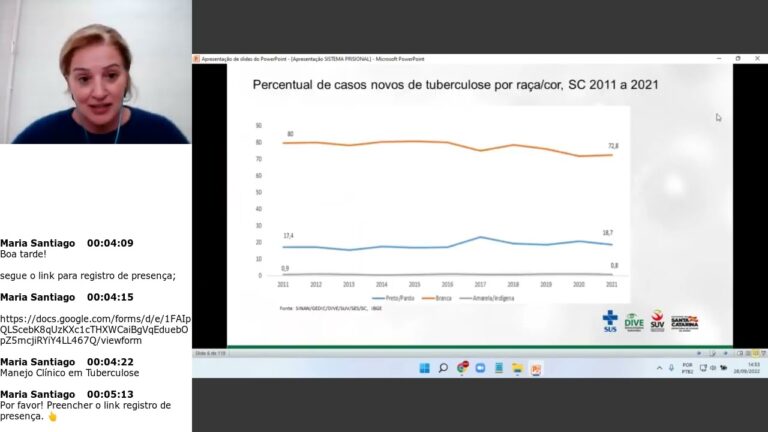The image size is (768, 432).
Task: Expand the hidden system tray icons chevron
Action: [660, 368]
